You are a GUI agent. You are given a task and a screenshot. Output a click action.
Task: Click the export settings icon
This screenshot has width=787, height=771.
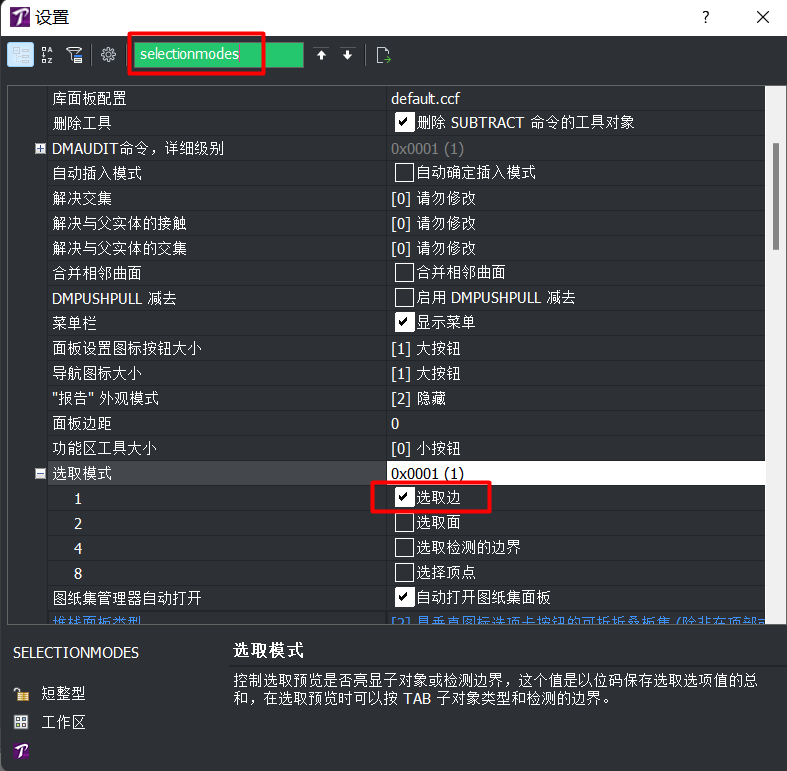coord(383,55)
